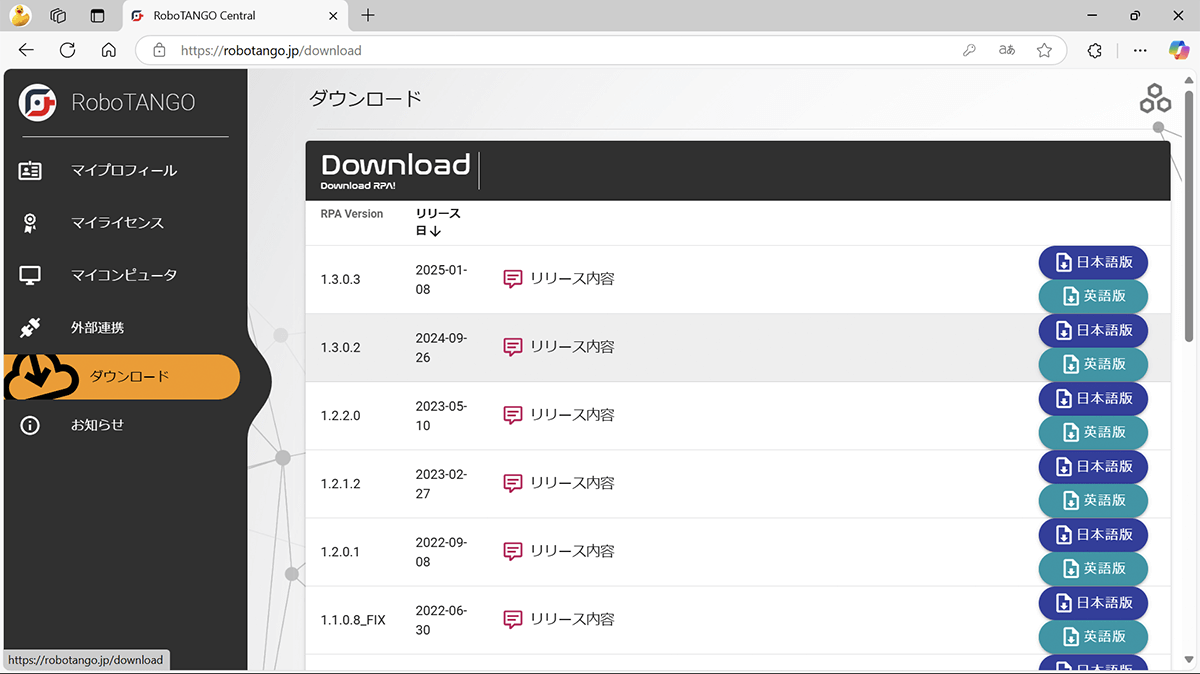Click the My Profile ID card icon
The width and height of the screenshot is (1200, 674).
coord(30,170)
